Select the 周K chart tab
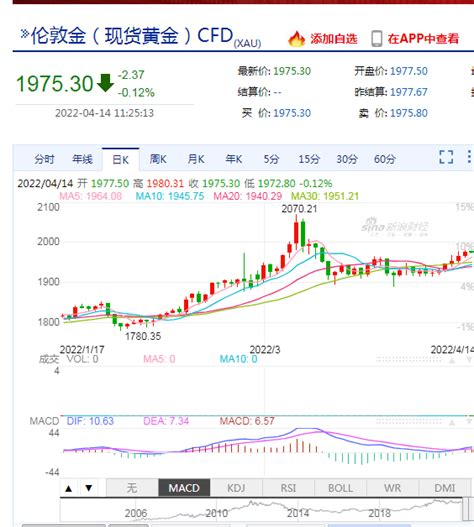Image resolution: width=474 pixels, height=527 pixels. point(158,159)
